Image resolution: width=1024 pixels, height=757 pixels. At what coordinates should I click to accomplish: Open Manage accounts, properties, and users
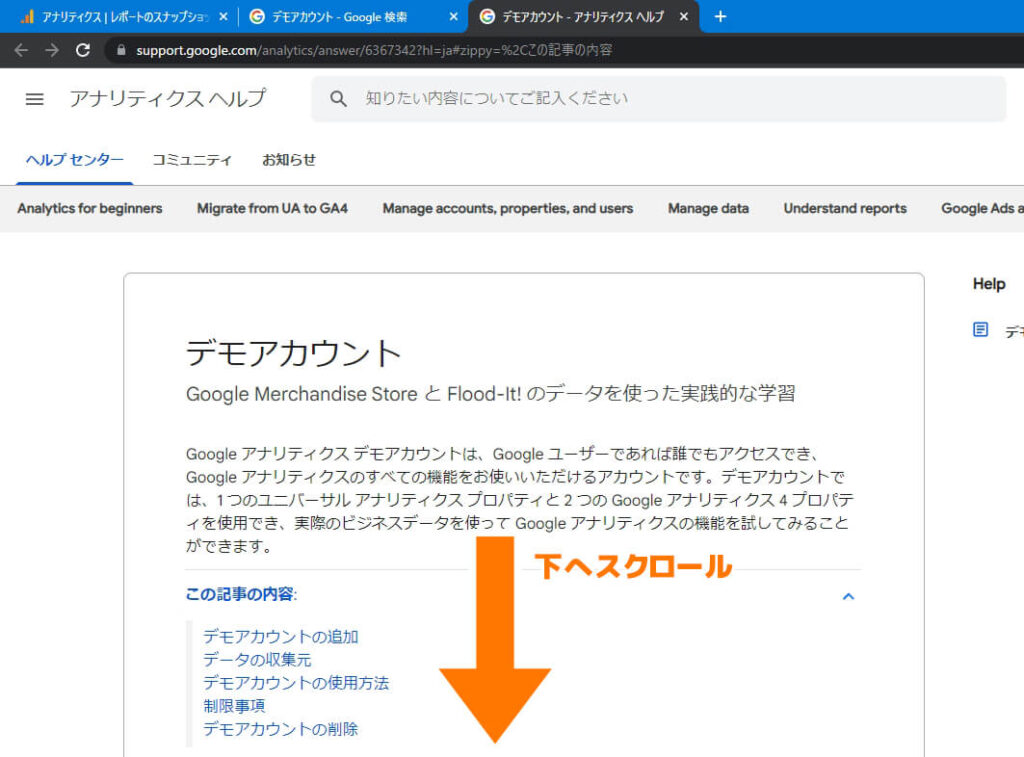(x=507, y=208)
